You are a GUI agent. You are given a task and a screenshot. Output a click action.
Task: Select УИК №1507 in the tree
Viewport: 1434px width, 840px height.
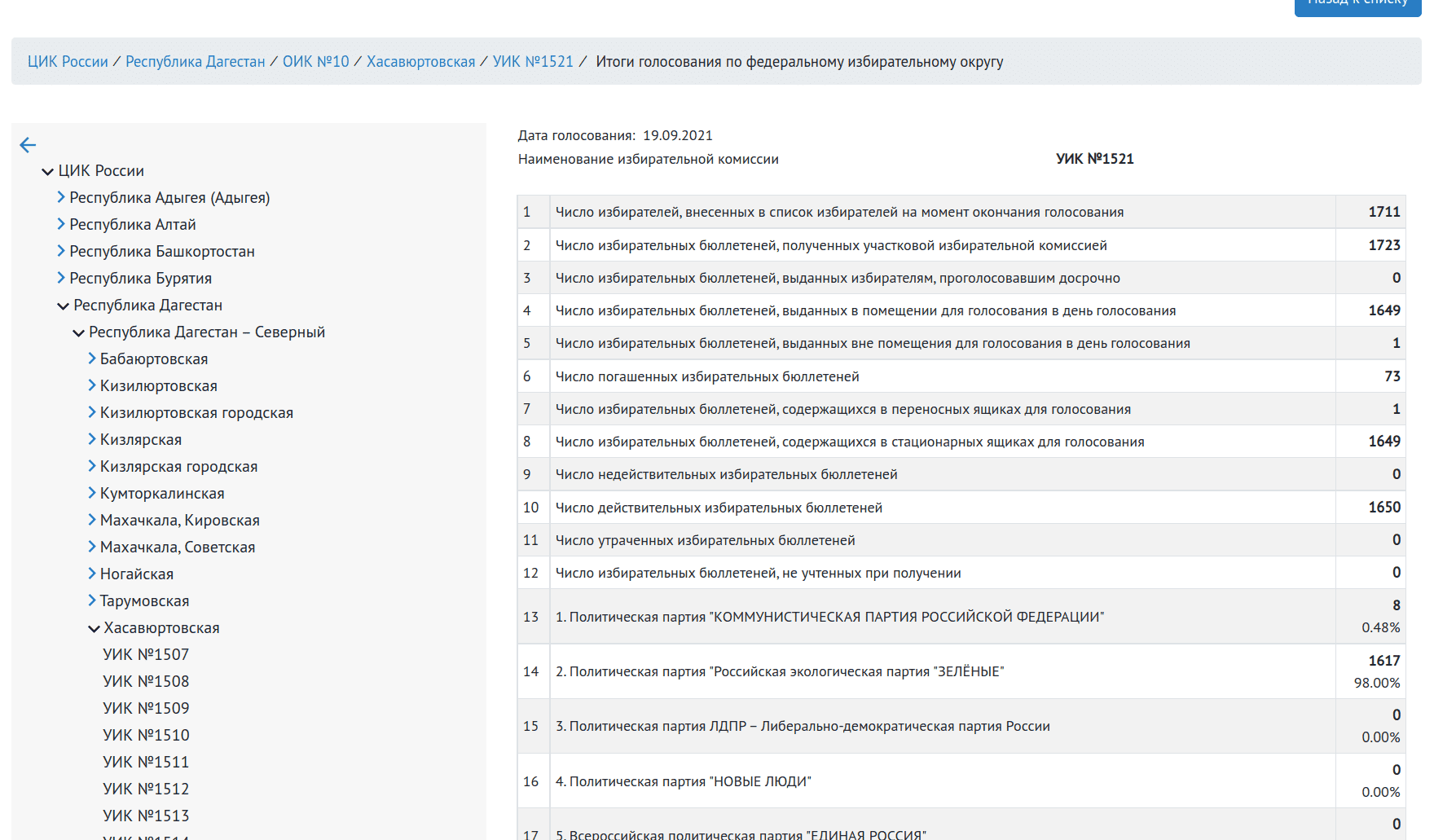coord(146,654)
